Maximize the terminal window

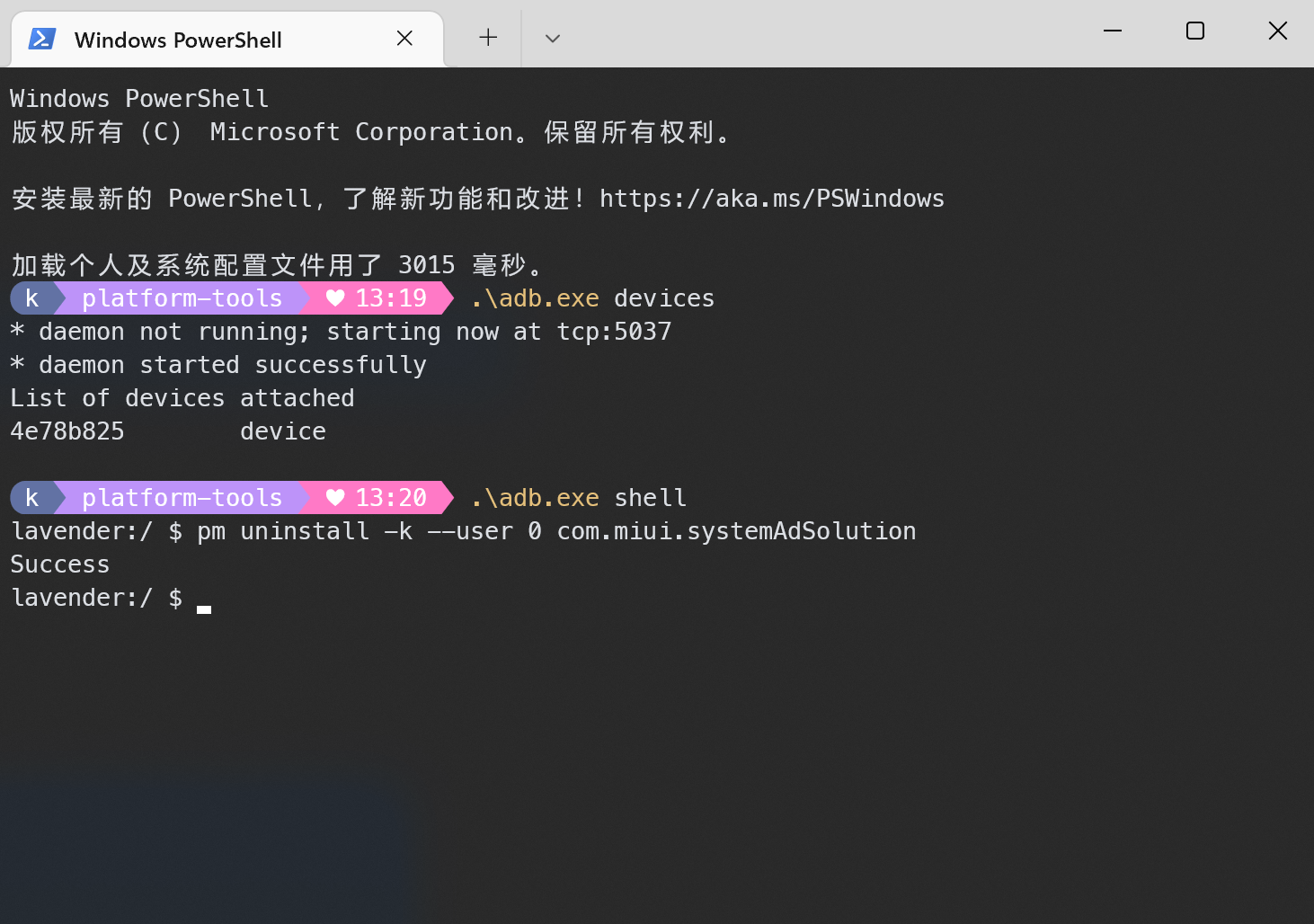pyautogui.click(x=1195, y=31)
